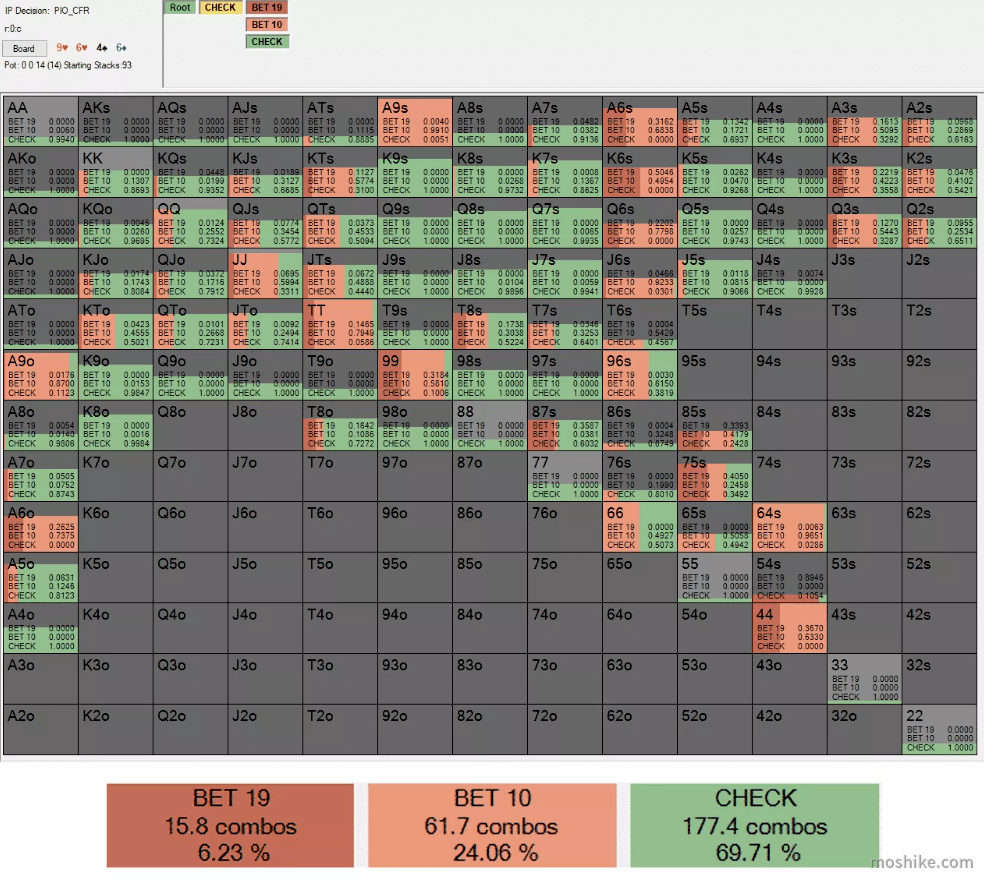This screenshot has width=984, height=879.
Task: Select the 33 hand cell
Action: point(865,679)
